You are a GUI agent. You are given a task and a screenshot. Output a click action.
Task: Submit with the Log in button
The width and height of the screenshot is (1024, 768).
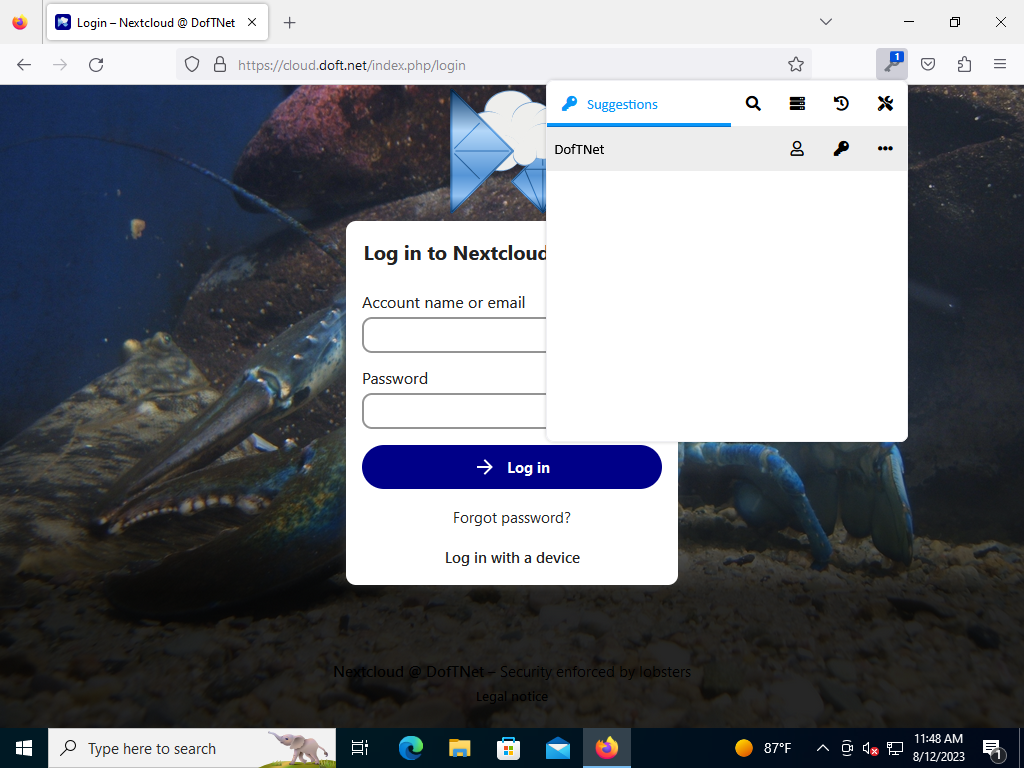(x=512, y=467)
